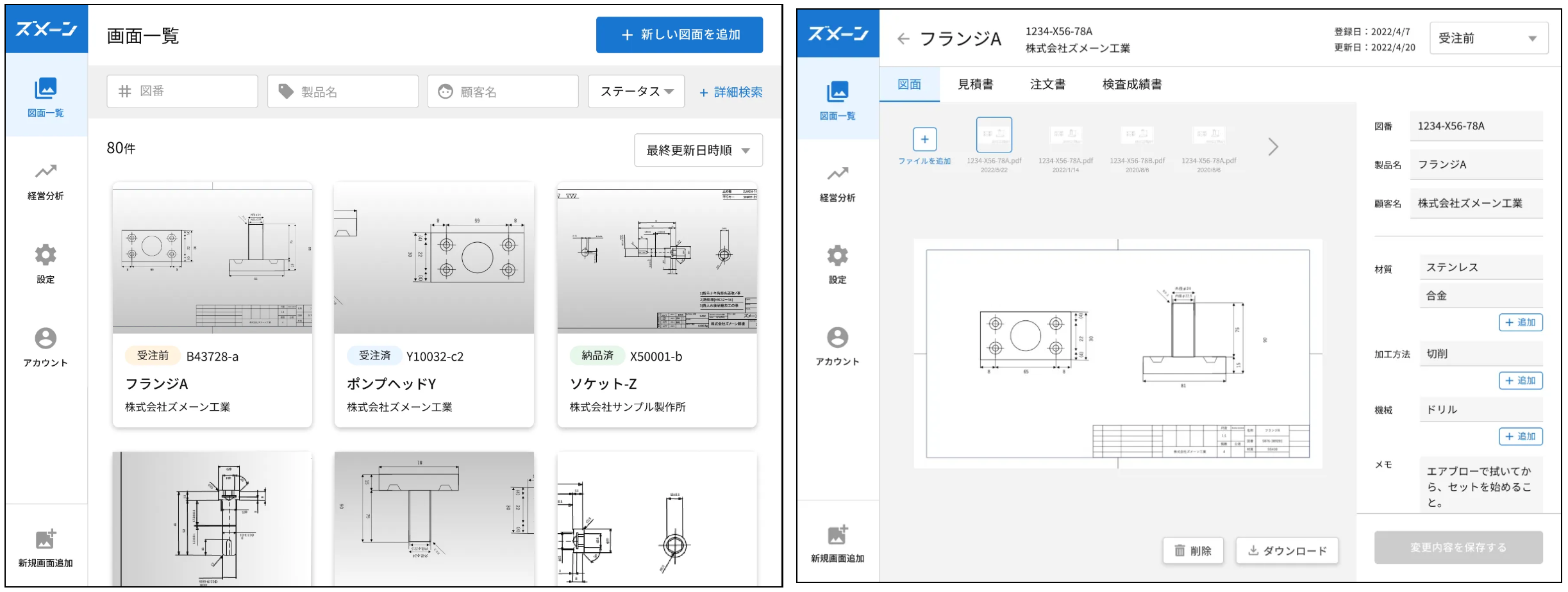Open the フランジA B43728-a drawing card
The image size is (1568, 592).
click(212, 304)
